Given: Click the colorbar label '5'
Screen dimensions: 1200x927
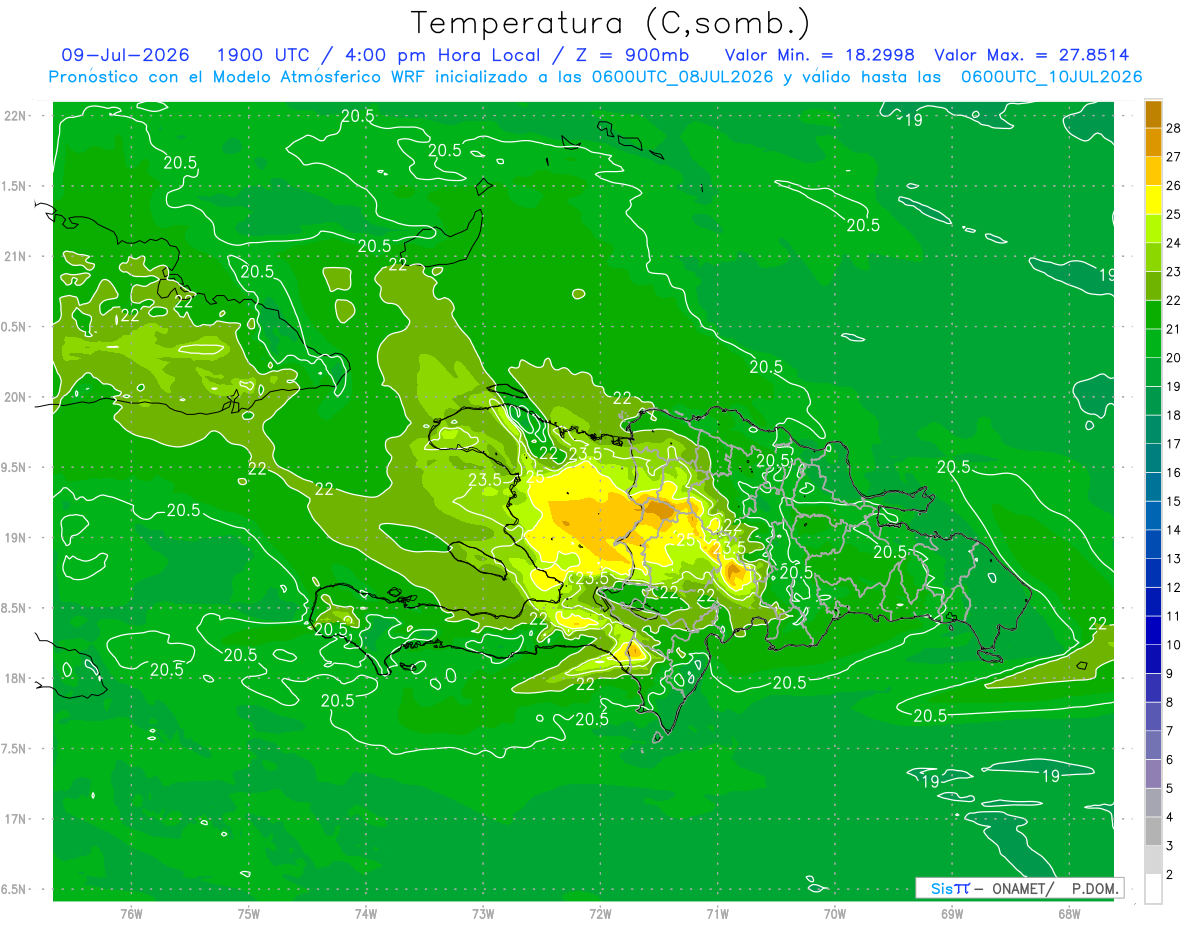Looking at the screenshot, I should pyautogui.click(x=1171, y=789).
